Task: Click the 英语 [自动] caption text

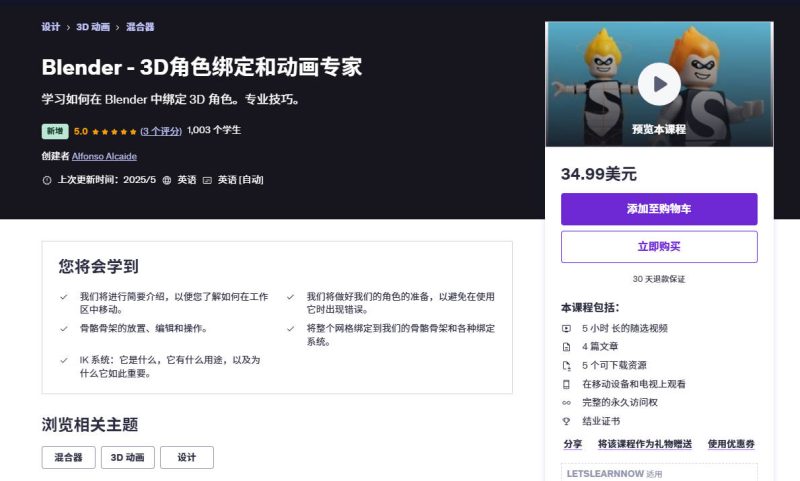Action: coord(240,180)
